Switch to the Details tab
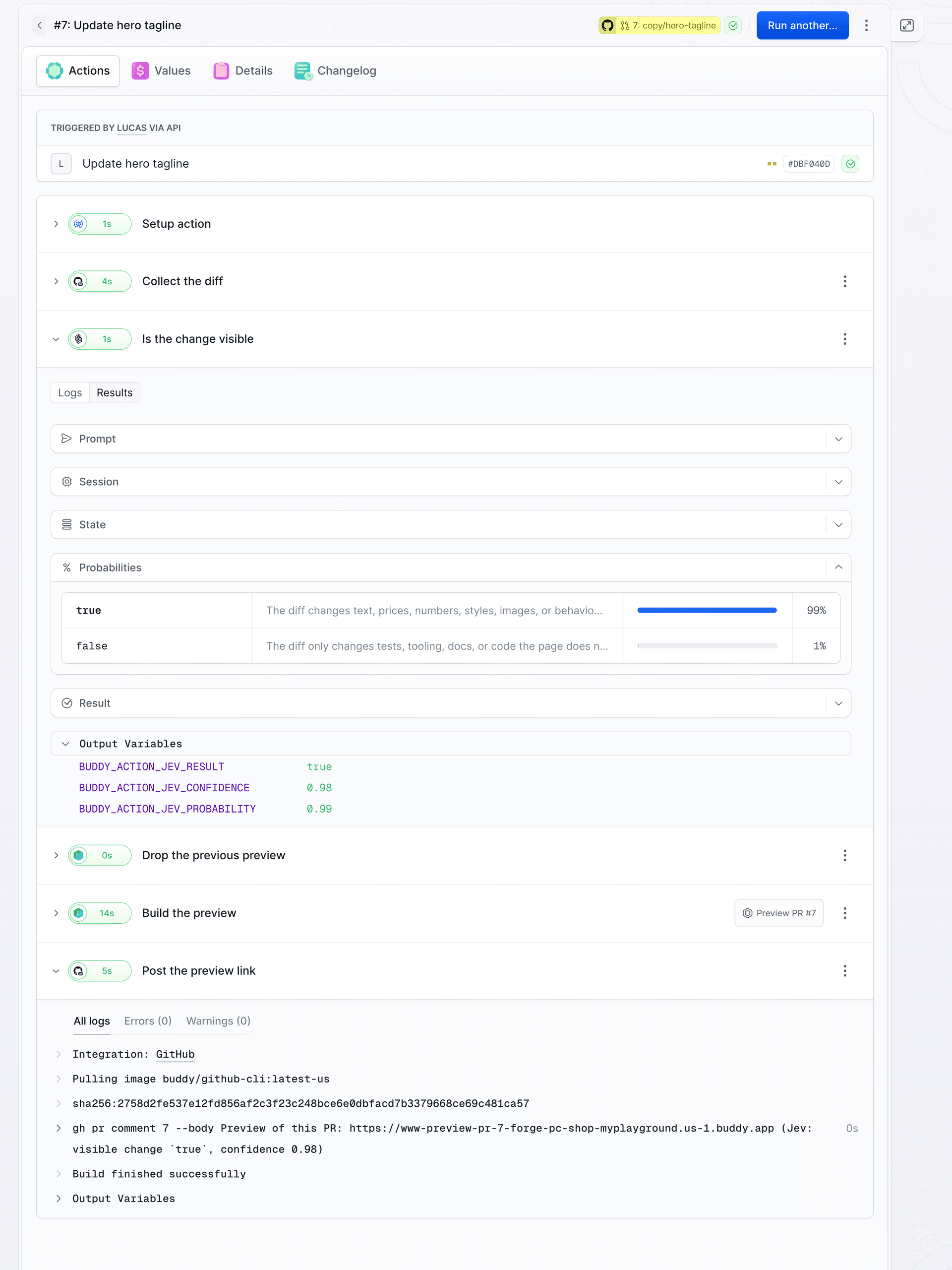 [243, 70]
